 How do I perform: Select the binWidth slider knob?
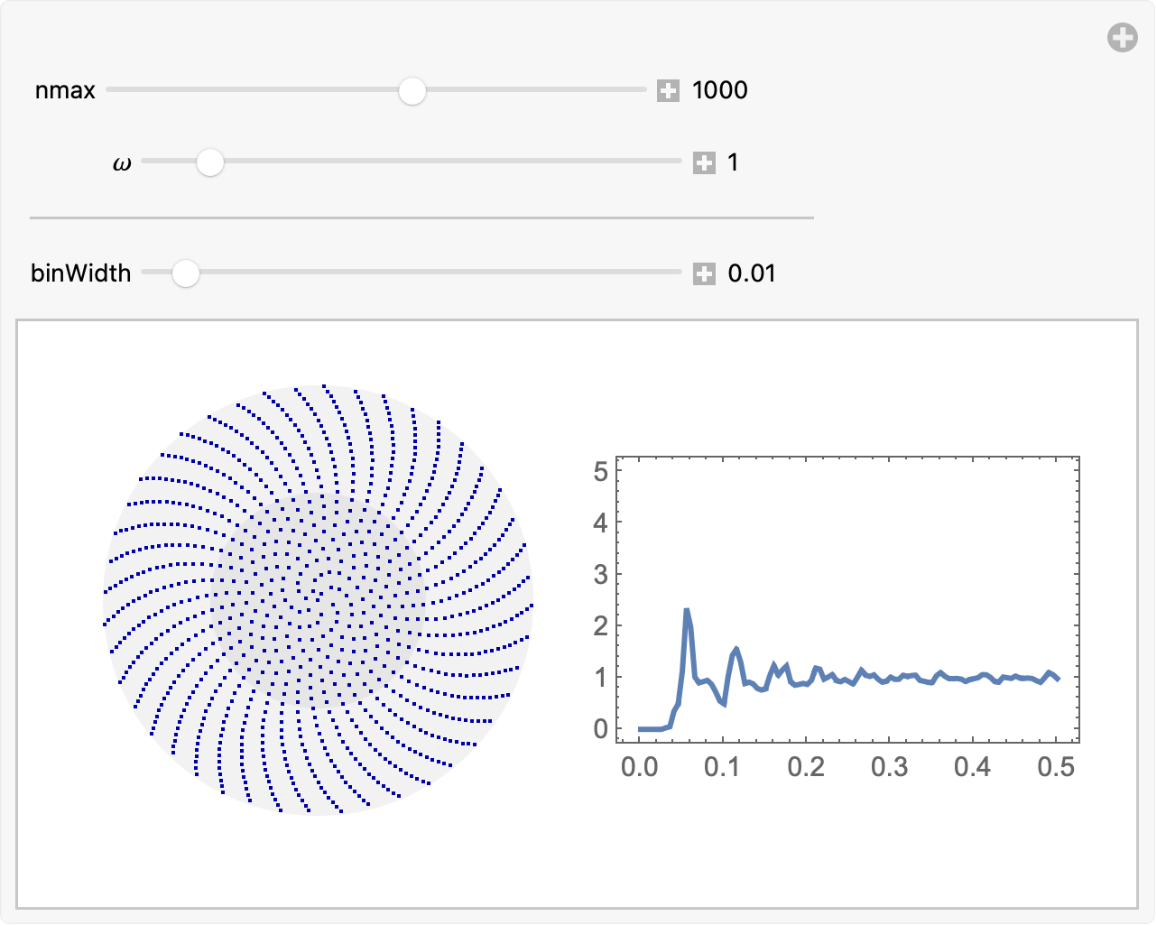coord(185,273)
